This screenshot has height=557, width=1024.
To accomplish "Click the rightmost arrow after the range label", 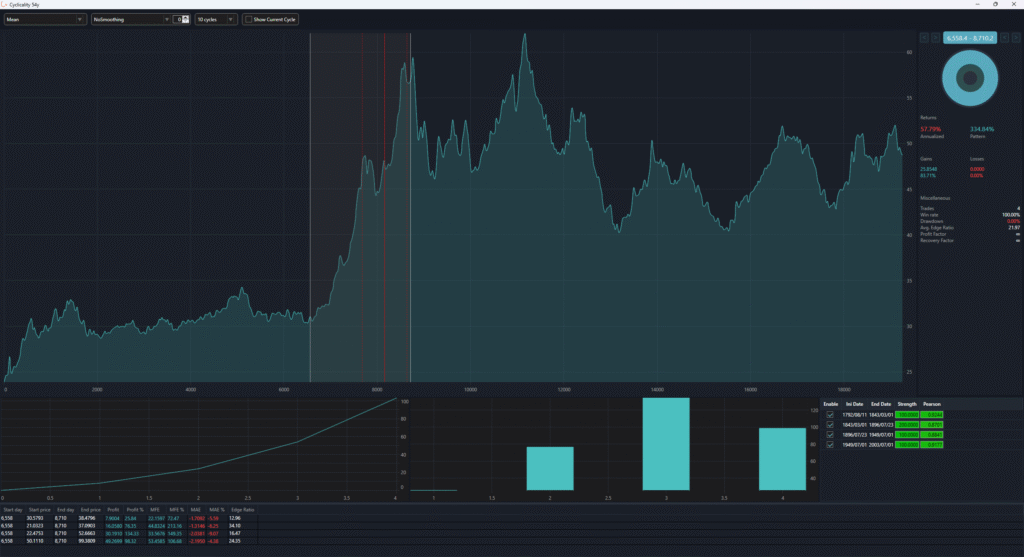I will tap(1016, 38).
